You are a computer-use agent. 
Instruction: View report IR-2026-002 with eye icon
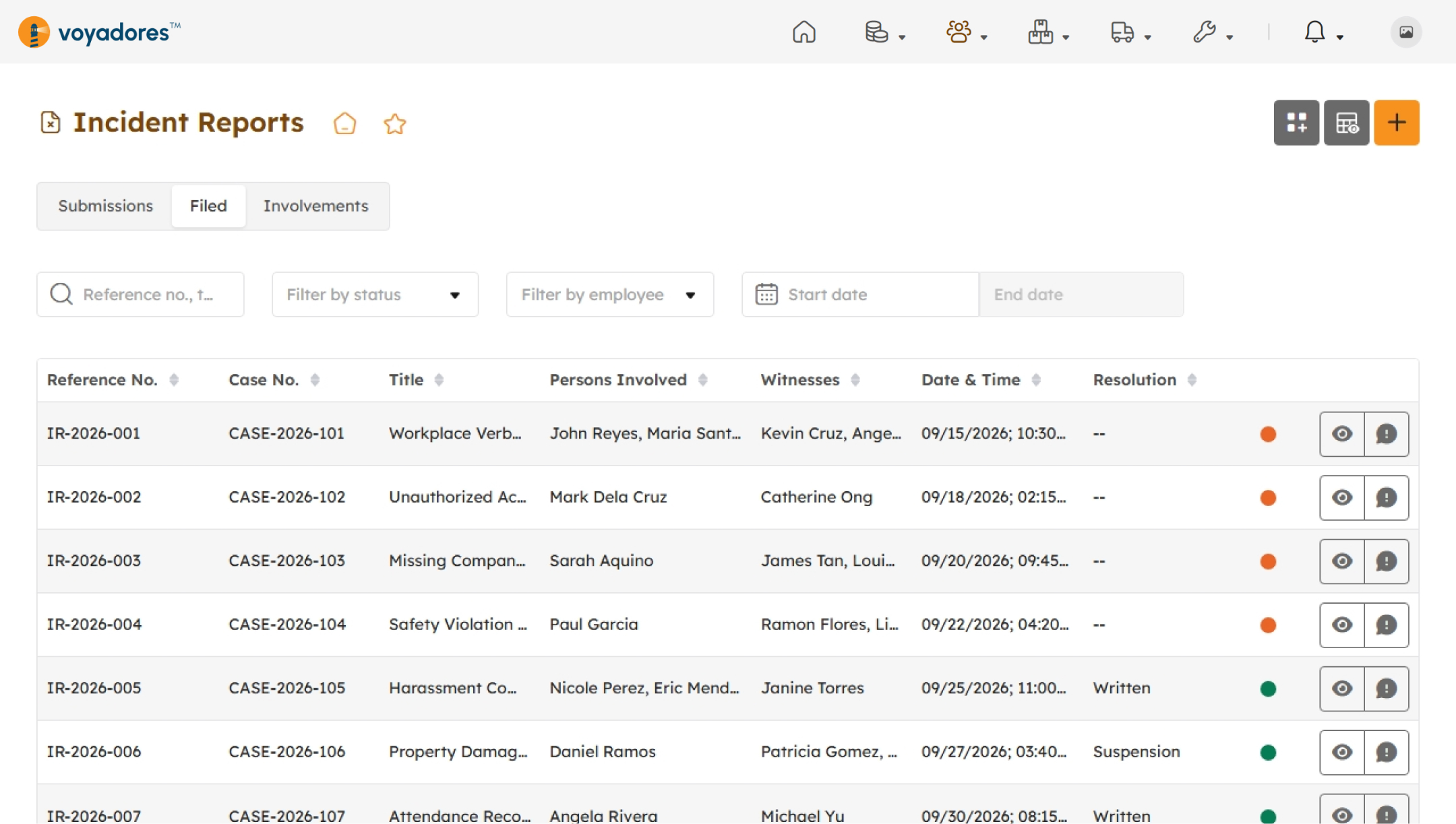[1342, 498]
